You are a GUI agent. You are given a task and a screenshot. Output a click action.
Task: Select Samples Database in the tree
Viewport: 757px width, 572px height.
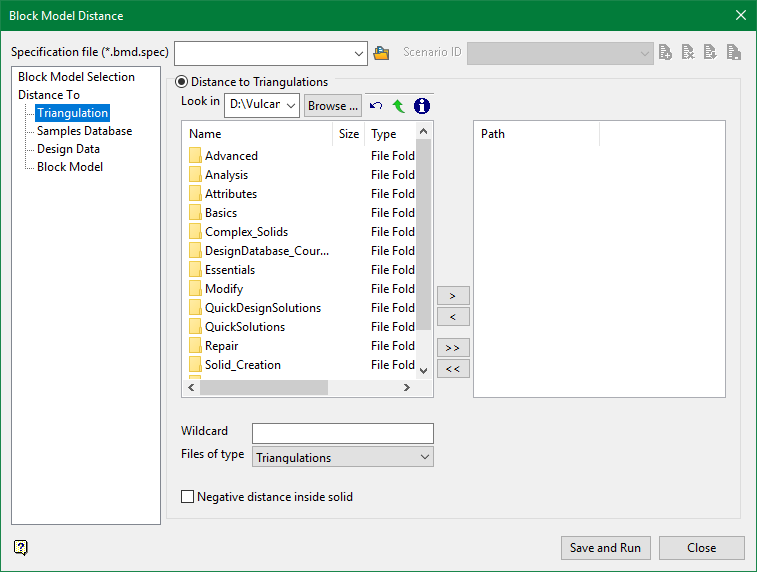84,131
